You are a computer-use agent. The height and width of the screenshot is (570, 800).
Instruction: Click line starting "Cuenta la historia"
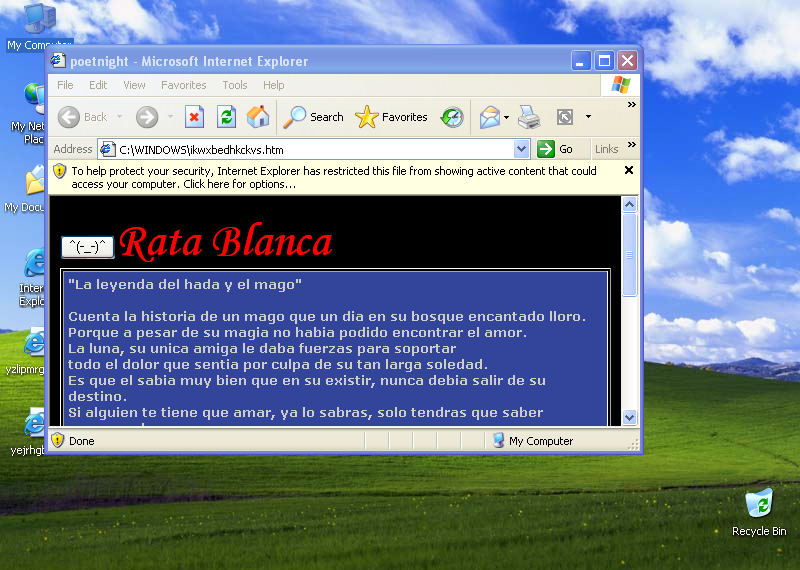tap(327, 316)
